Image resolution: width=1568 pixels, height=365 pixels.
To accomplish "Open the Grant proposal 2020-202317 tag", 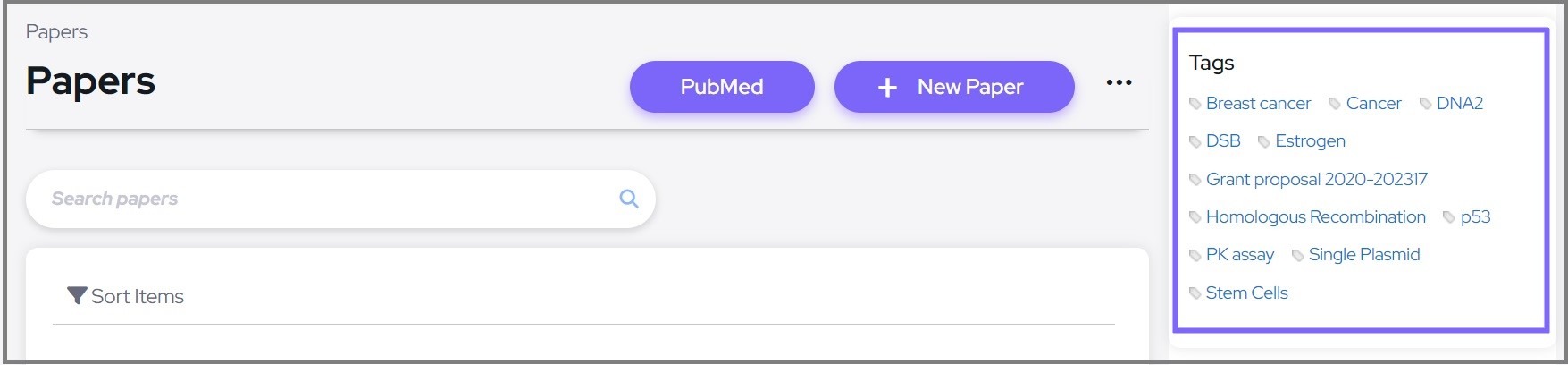I will [x=1316, y=179].
